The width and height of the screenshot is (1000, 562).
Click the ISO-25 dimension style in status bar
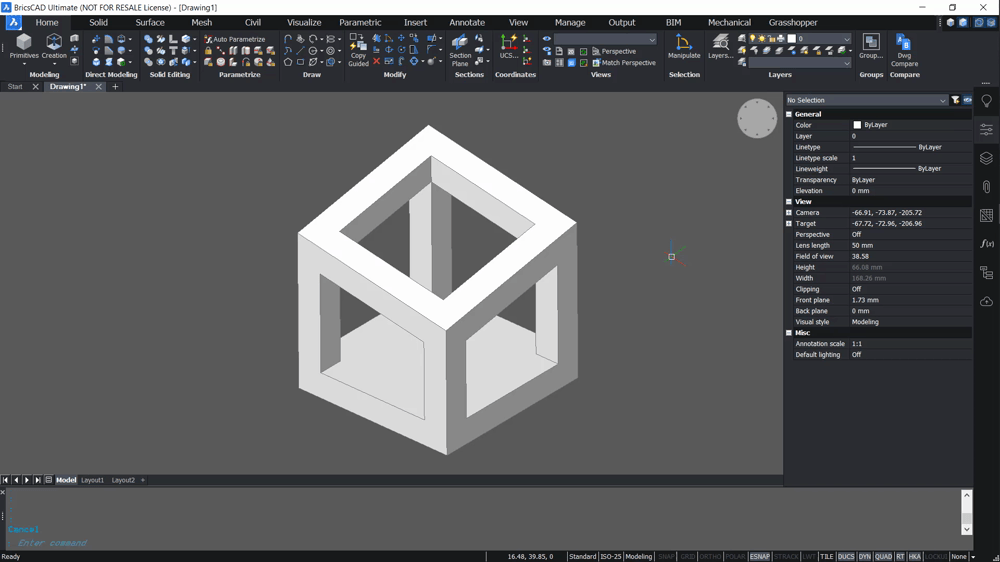point(610,556)
